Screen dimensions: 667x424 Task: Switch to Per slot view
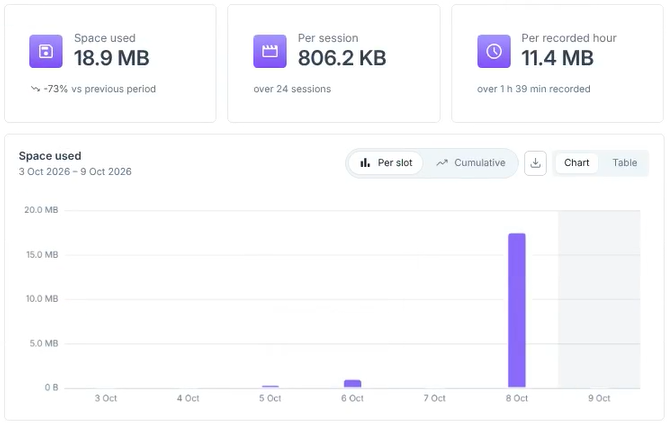[x=386, y=163]
